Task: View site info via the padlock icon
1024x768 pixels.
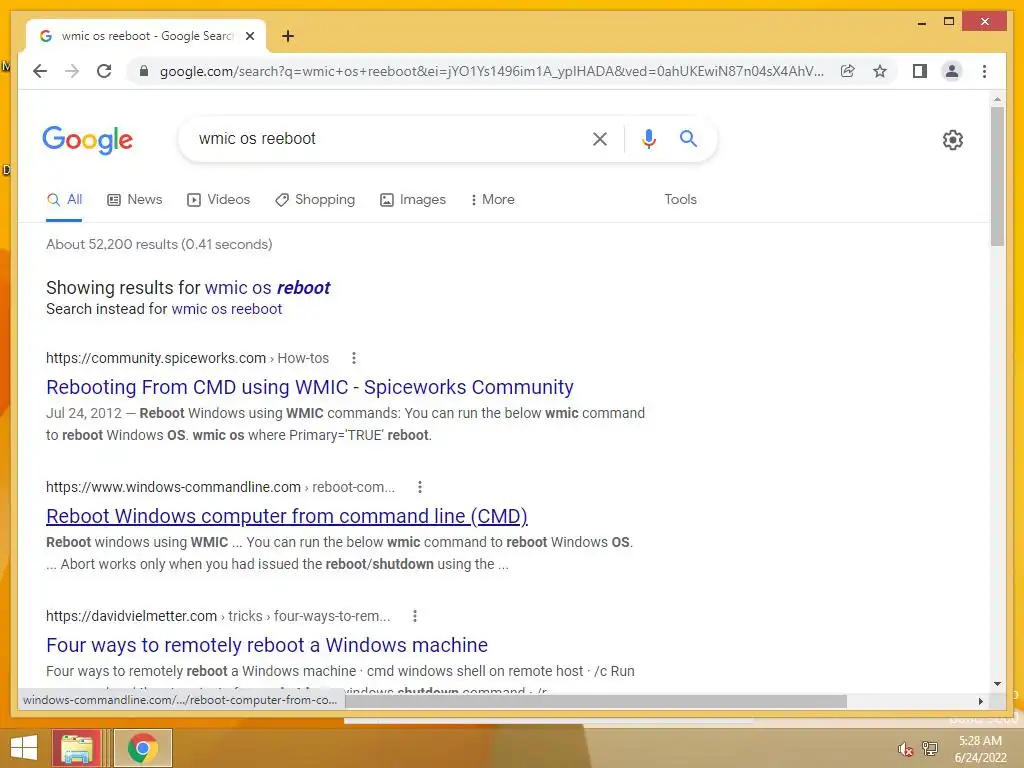Action: [144, 71]
